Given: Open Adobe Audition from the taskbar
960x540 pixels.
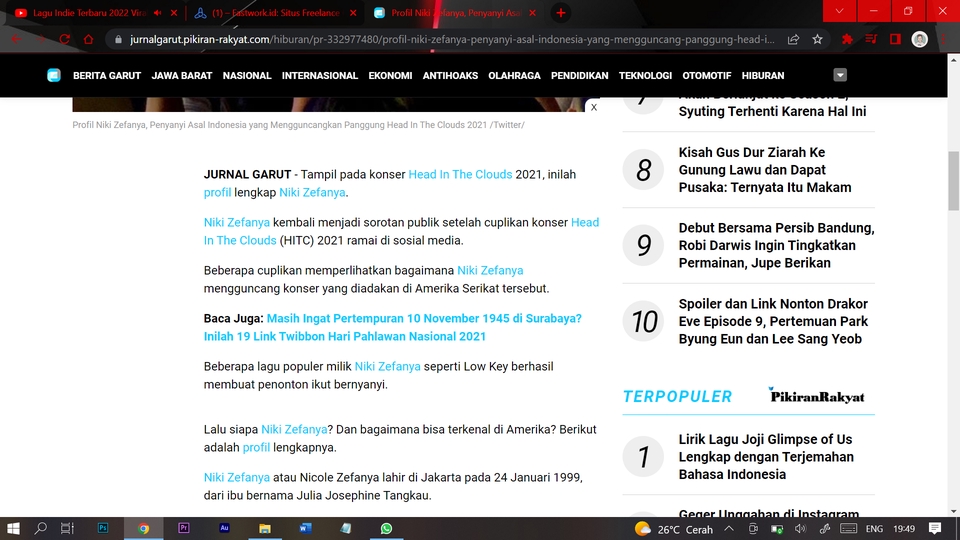Looking at the screenshot, I should pyautogui.click(x=224, y=528).
